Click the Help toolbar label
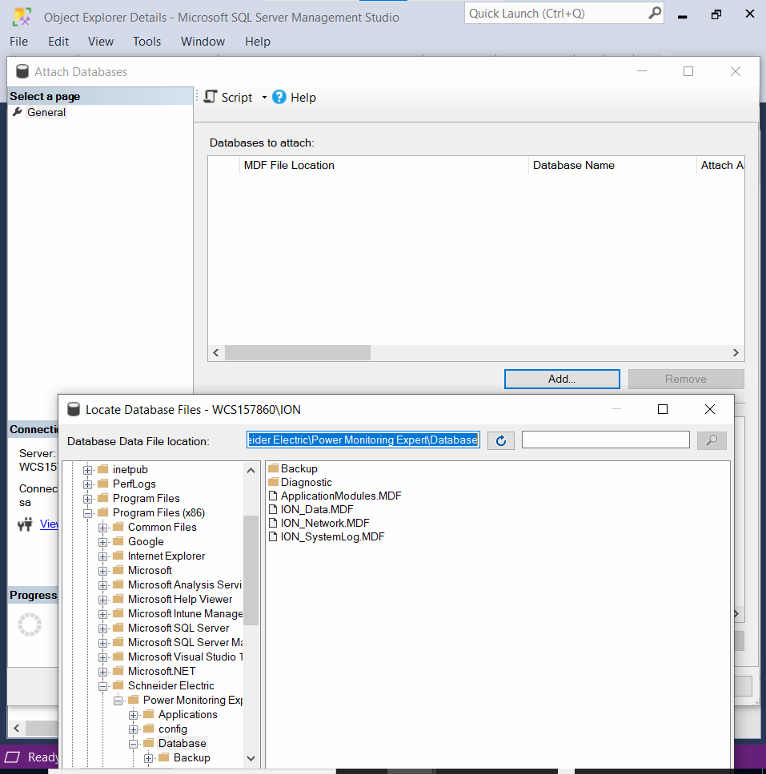This screenshot has height=774, width=766. coord(303,97)
